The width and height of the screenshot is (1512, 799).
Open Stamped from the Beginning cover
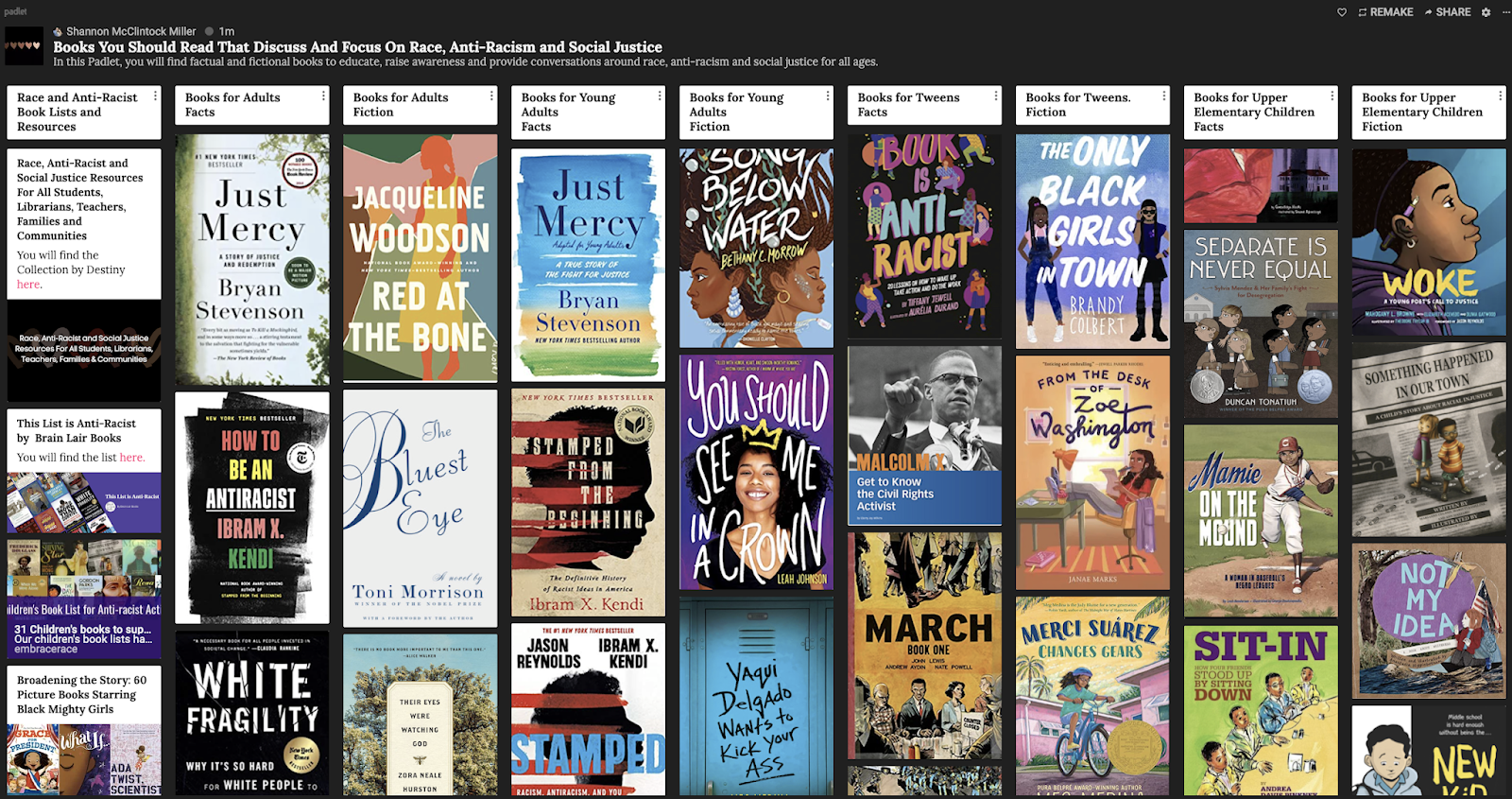pos(589,502)
